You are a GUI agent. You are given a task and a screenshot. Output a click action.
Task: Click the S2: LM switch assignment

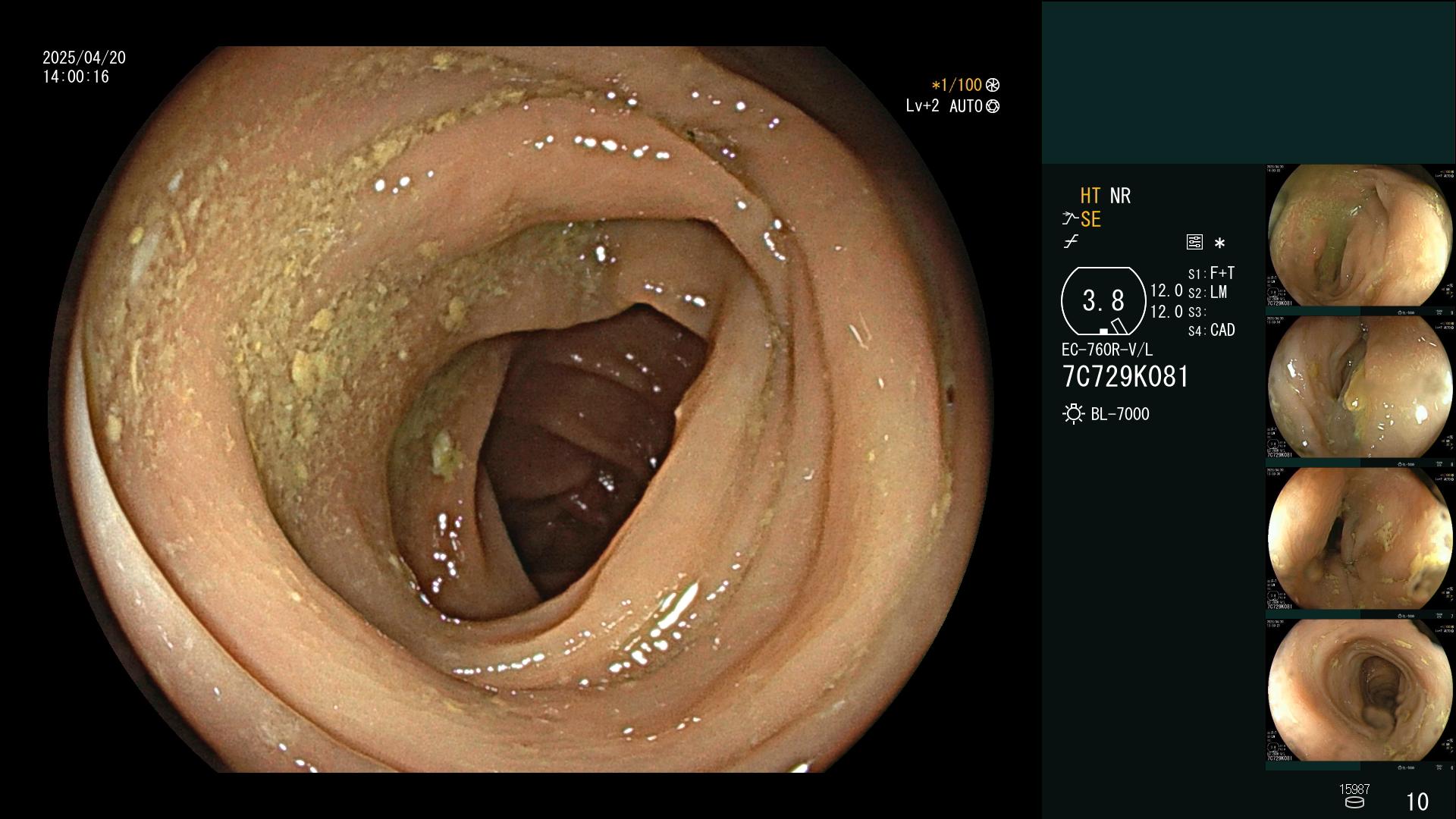click(x=1207, y=292)
